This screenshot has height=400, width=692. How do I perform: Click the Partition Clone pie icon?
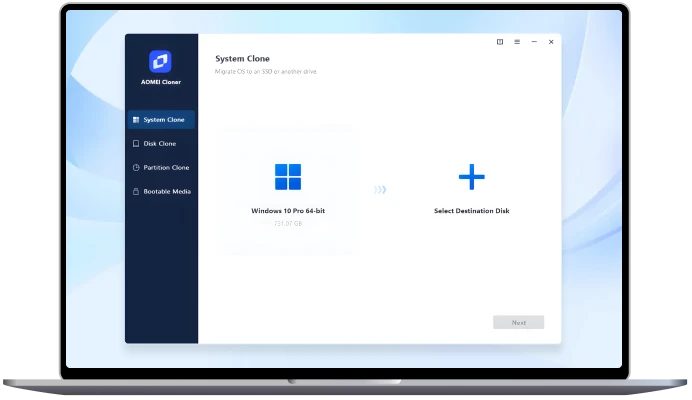(x=136, y=167)
